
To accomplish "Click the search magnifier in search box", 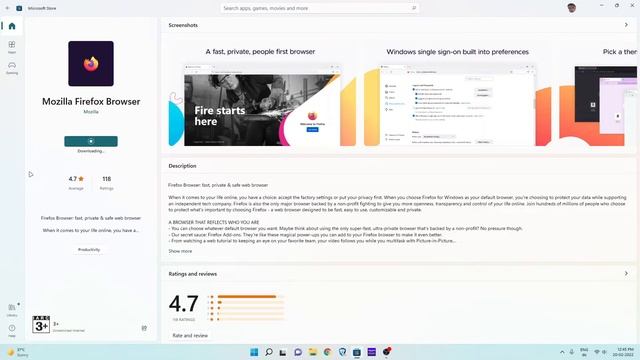I will pyautogui.click(x=413, y=8).
